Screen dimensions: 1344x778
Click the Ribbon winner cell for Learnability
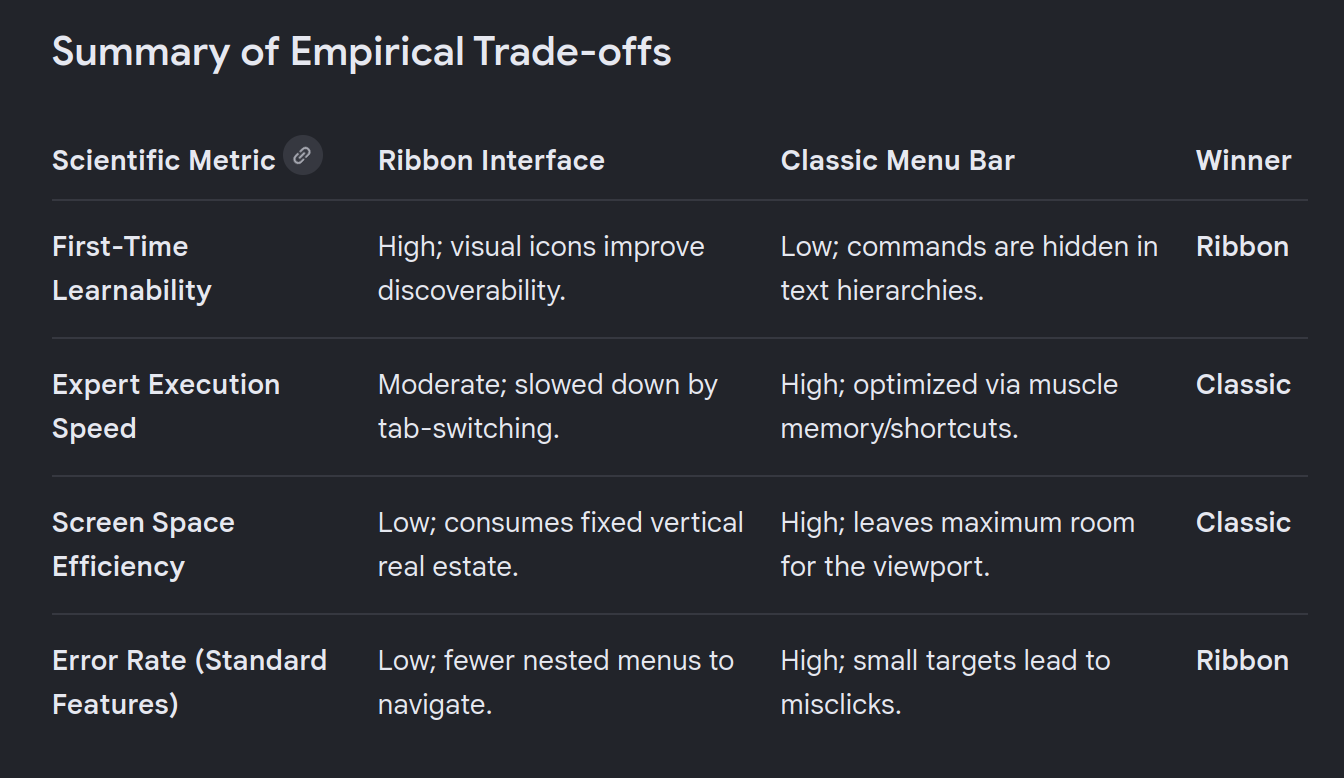tap(1242, 247)
